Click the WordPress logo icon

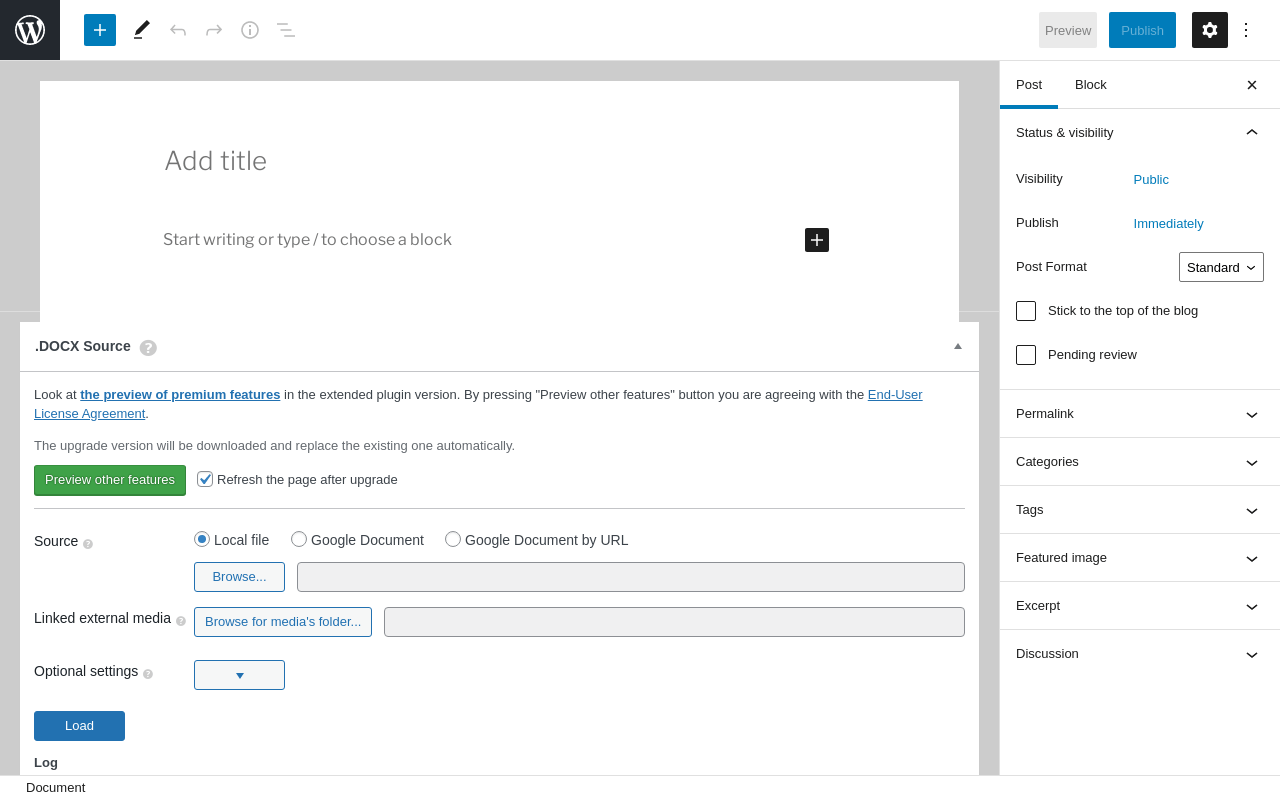30,30
